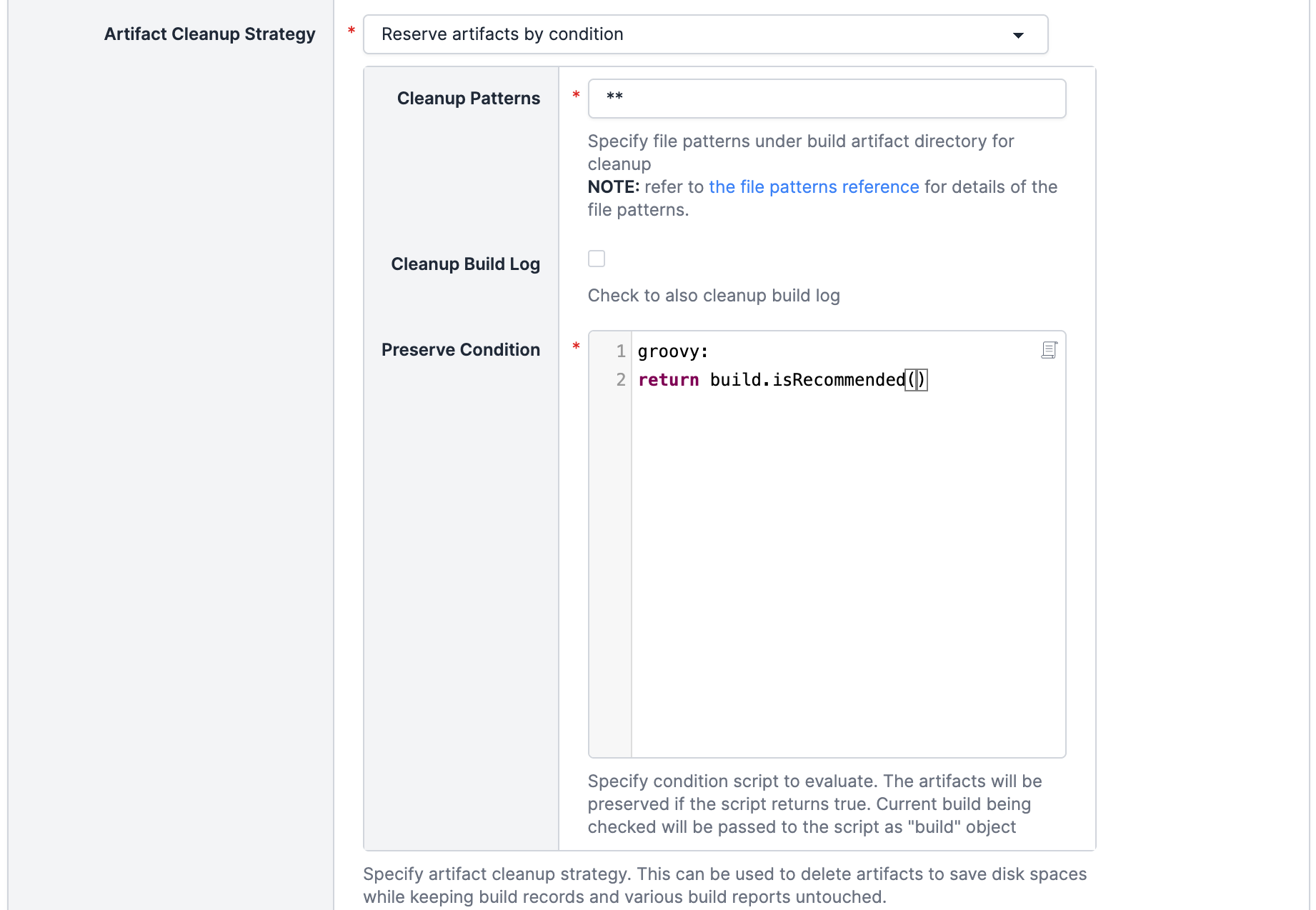1316x910 pixels.
Task: Click red asterisk beside Artifact Cleanup Strategy
Action: (352, 31)
